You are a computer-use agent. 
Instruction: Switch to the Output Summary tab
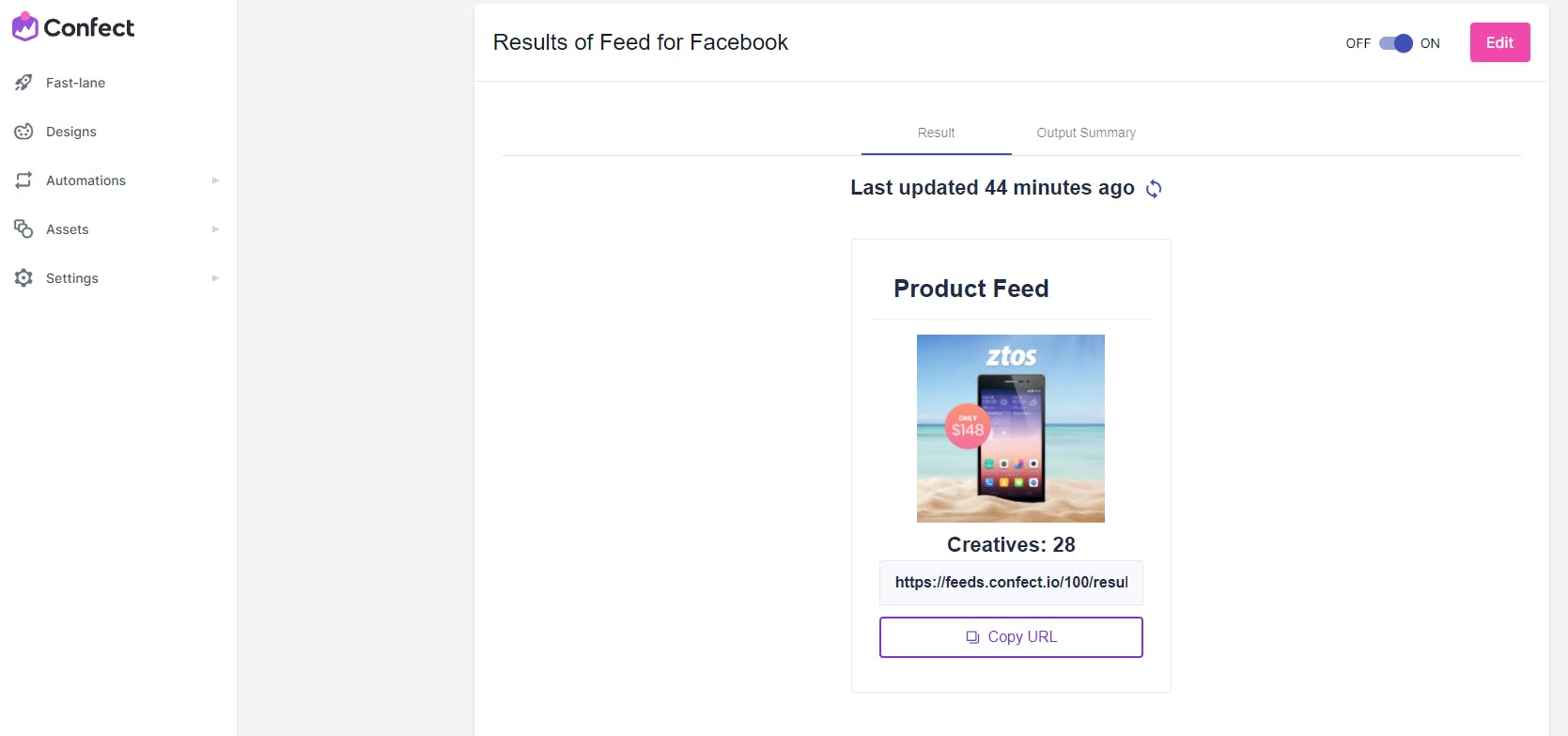coord(1086,133)
